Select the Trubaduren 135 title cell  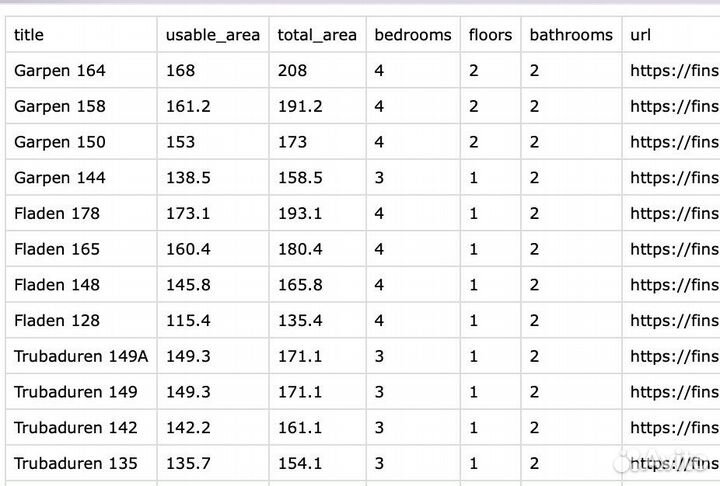click(76, 464)
